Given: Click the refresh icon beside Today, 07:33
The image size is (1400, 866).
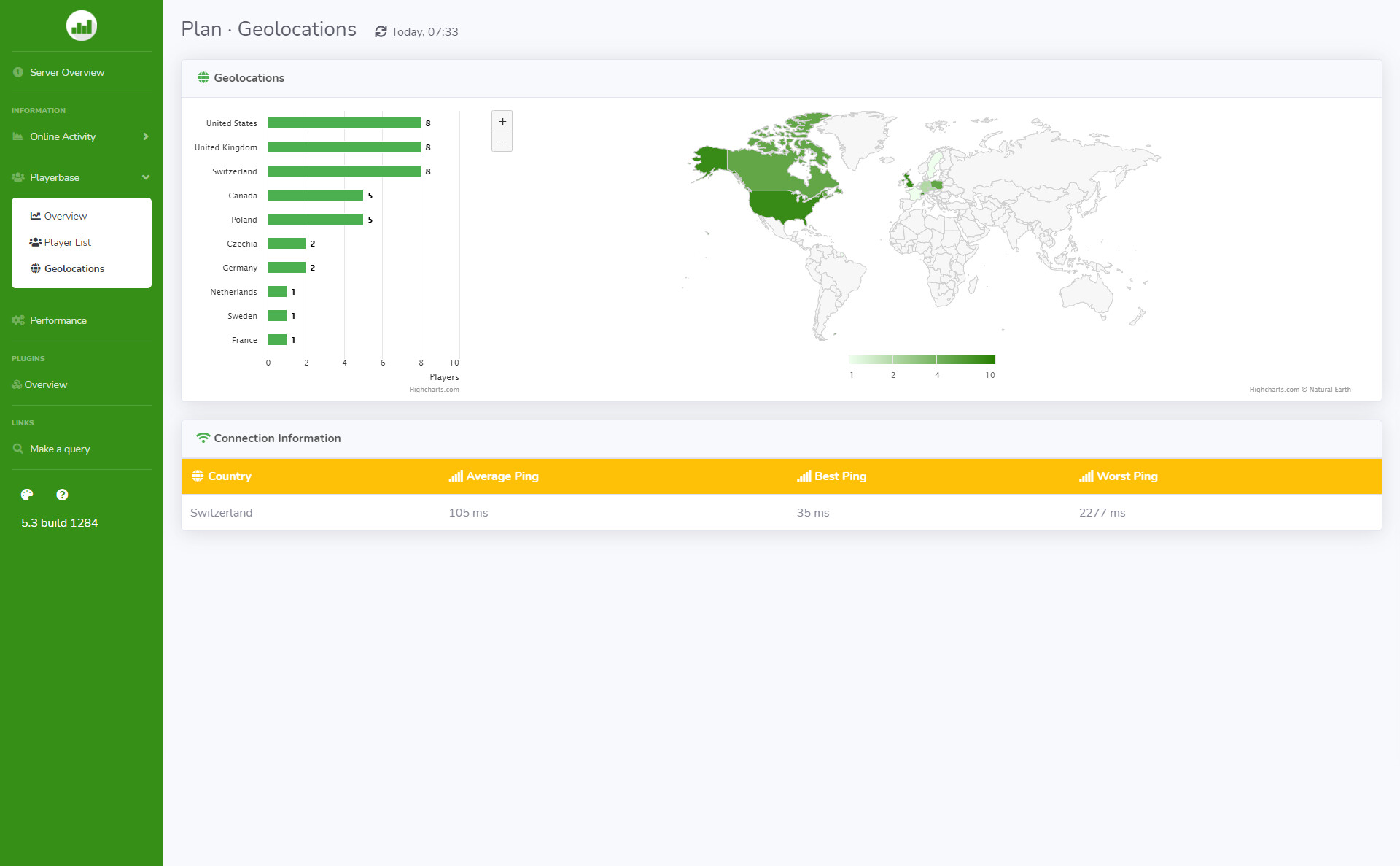Looking at the screenshot, I should [381, 32].
